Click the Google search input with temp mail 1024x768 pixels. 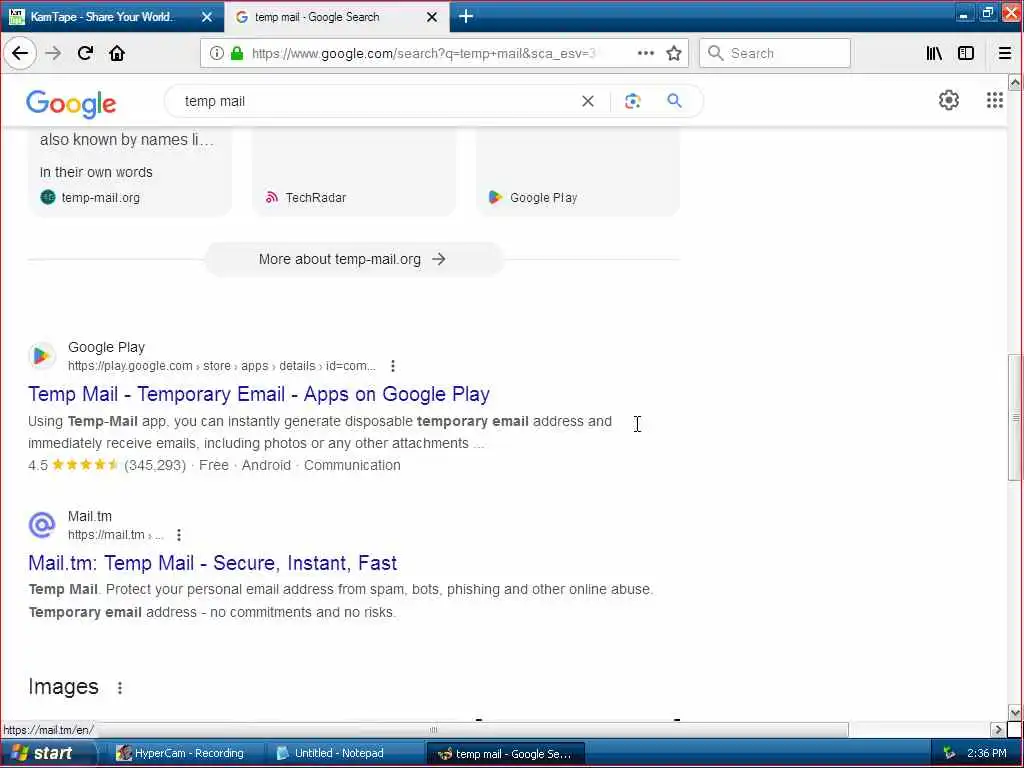tap(379, 101)
